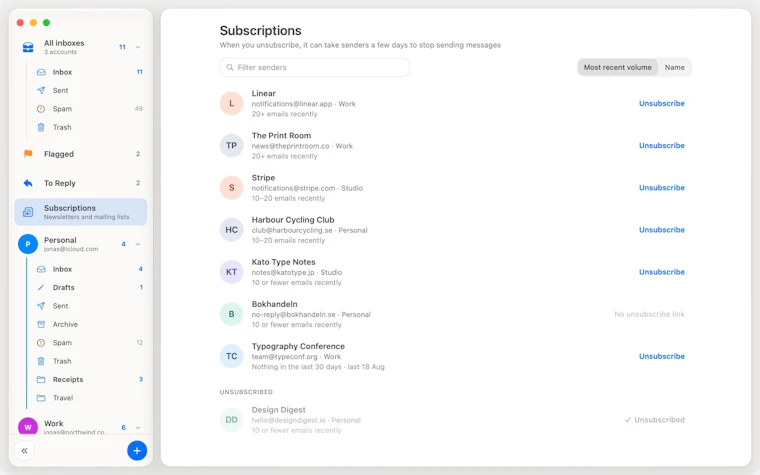Open the To Reply mailbox

click(80, 183)
